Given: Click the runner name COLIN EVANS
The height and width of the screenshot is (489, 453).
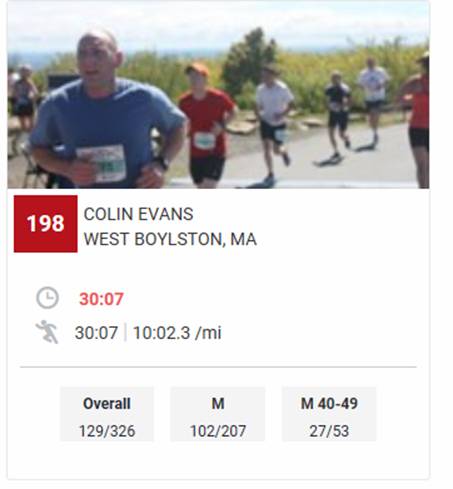Looking at the screenshot, I should tap(138, 214).
